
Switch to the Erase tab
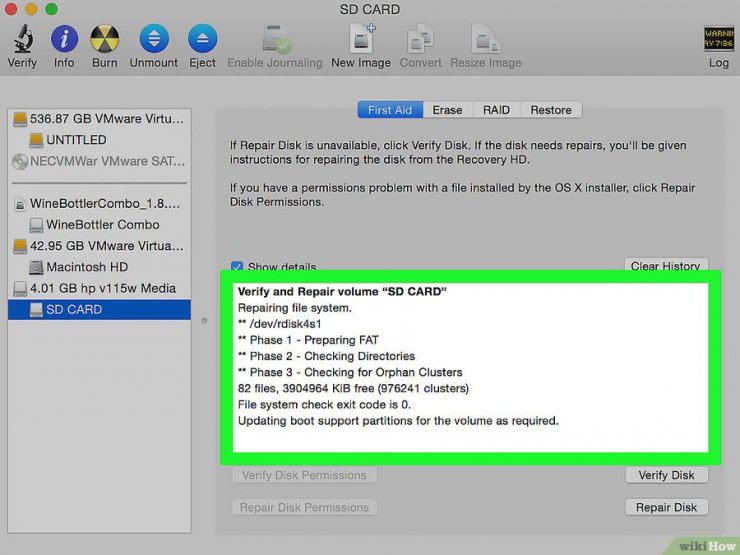point(447,110)
